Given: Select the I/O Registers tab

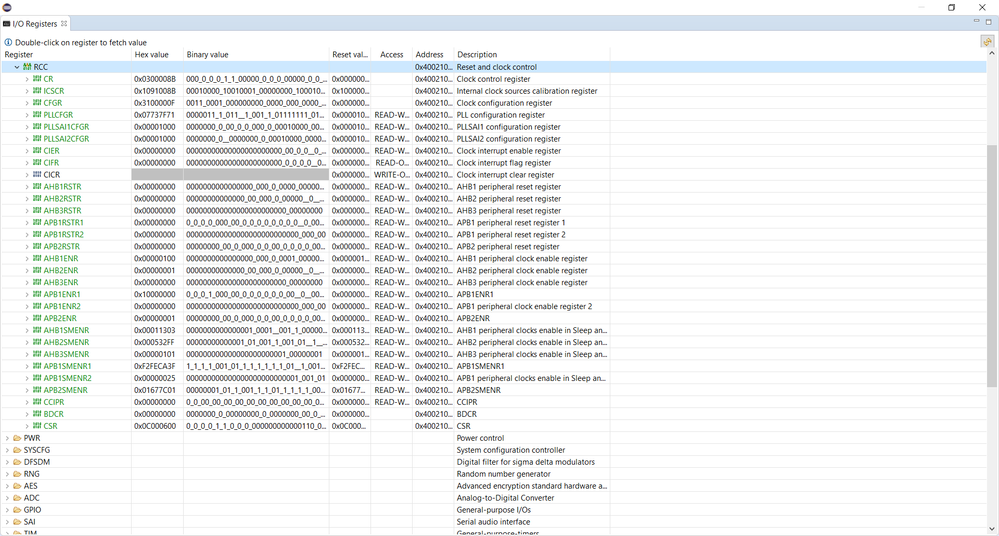Looking at the screenshot, I should [x=34, y=24].
